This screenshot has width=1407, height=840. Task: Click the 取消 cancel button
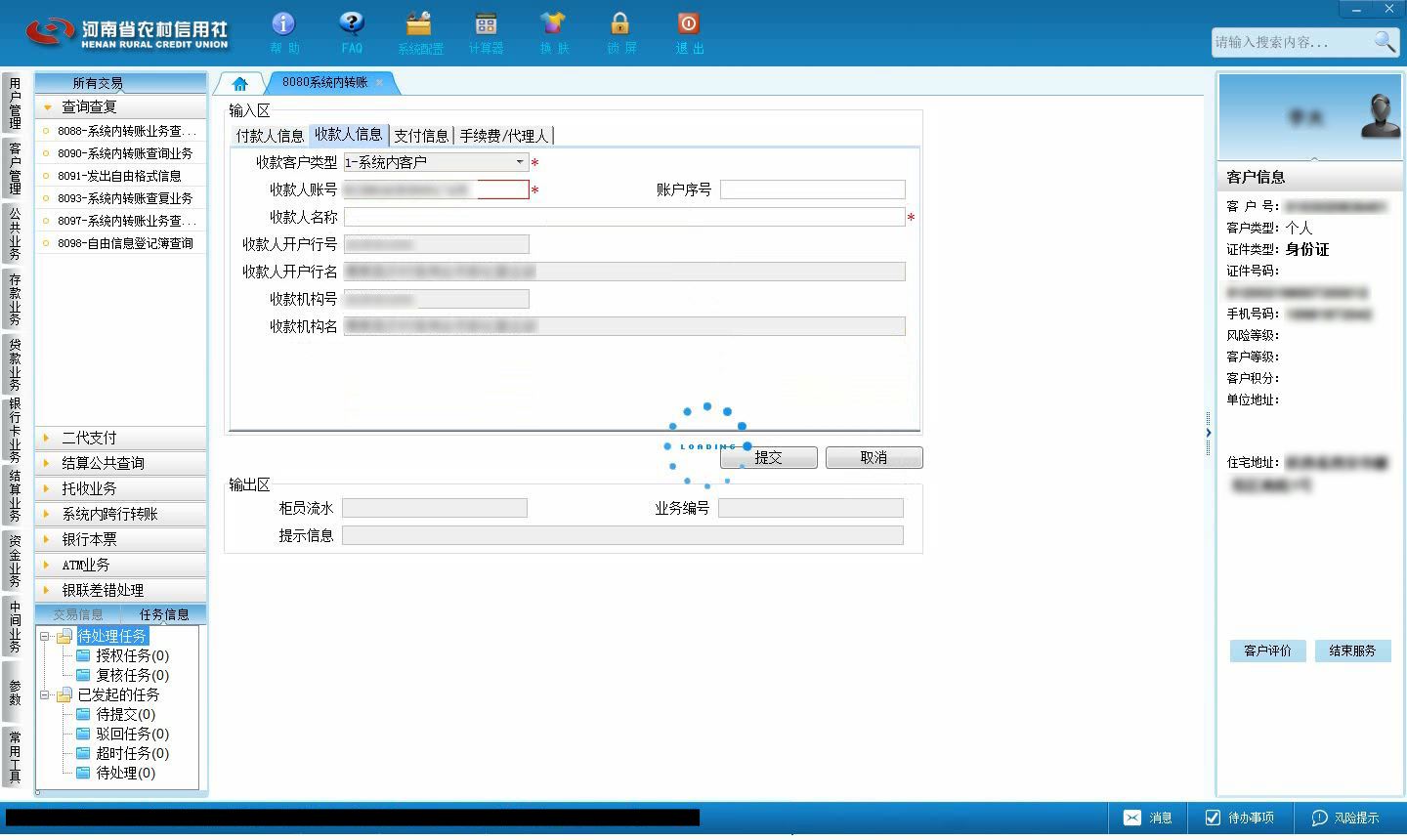874,457
